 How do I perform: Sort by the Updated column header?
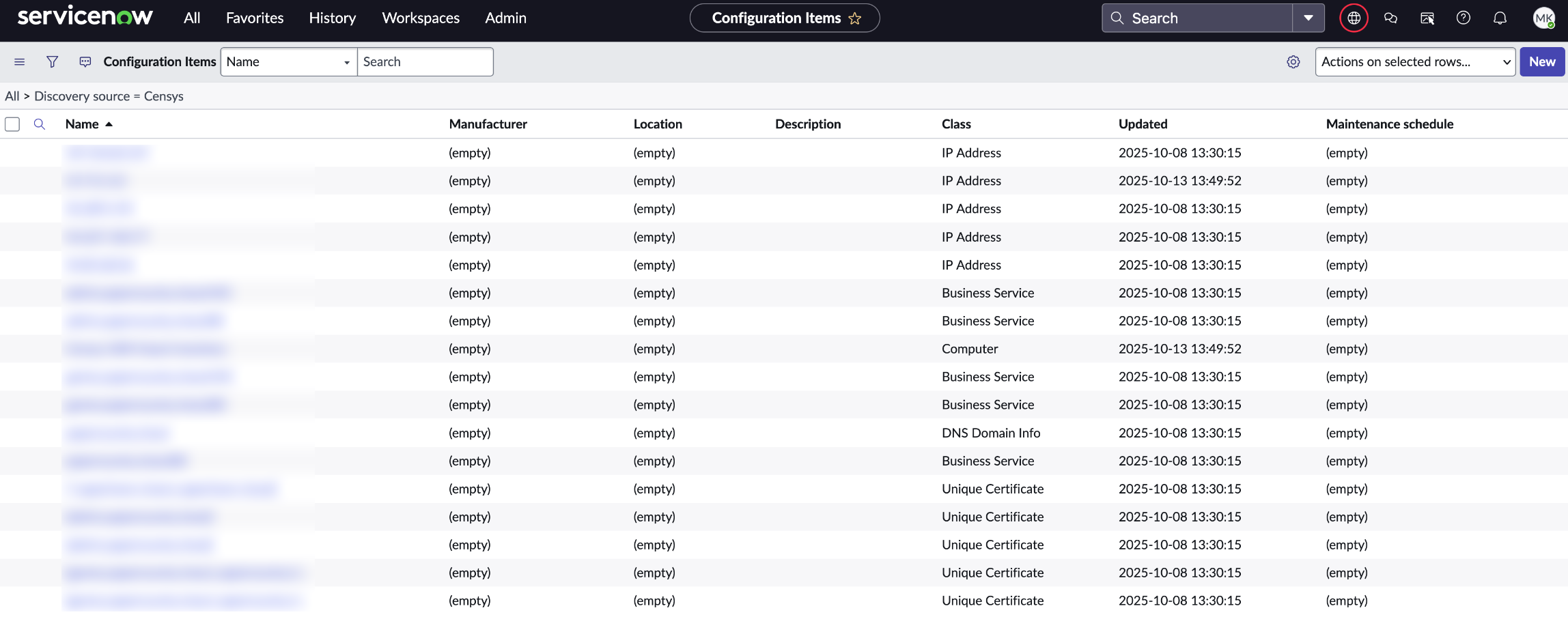point(1143,124)
